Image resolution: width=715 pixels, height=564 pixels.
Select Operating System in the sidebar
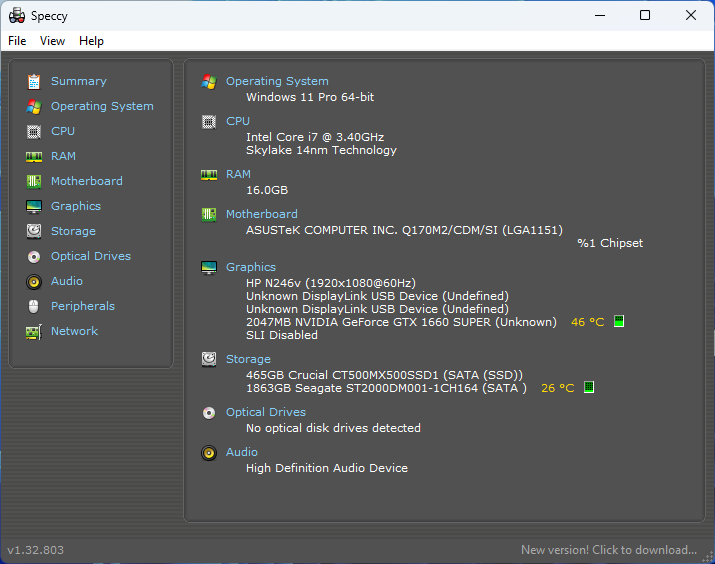(x=102, y=106)
